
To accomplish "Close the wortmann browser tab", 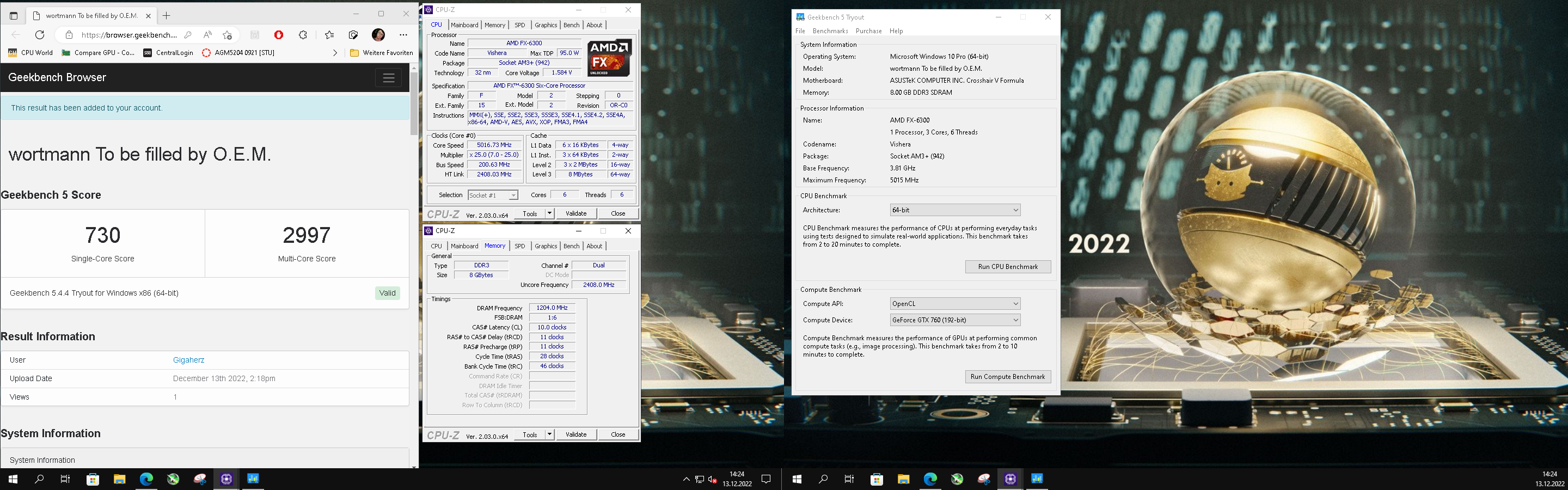I will 148,15.
